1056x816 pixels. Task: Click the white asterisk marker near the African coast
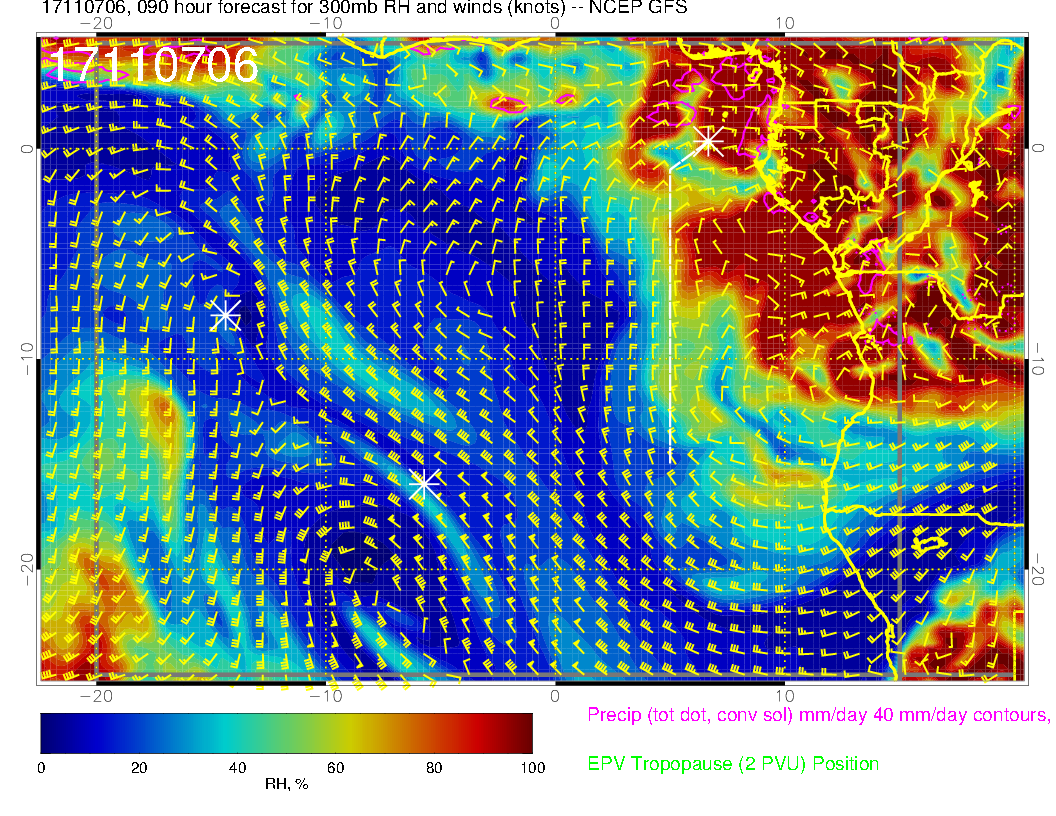pyautogui.click(x=709, y=141)
